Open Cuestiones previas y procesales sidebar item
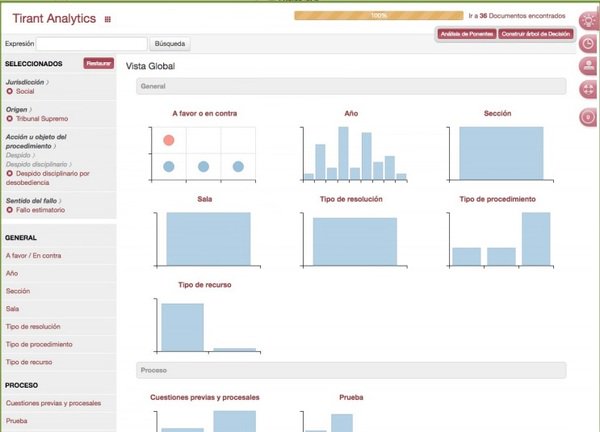Screen dimensions: 600x432 point(54,403)
